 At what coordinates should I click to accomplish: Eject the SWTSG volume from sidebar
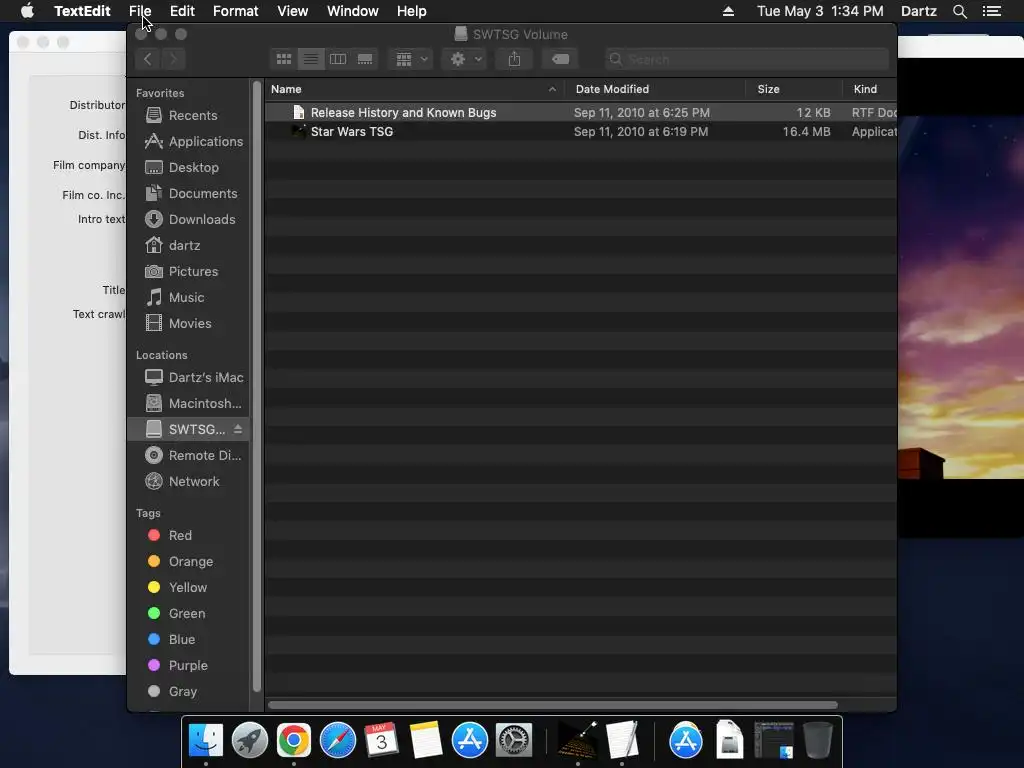coord(238,429)
